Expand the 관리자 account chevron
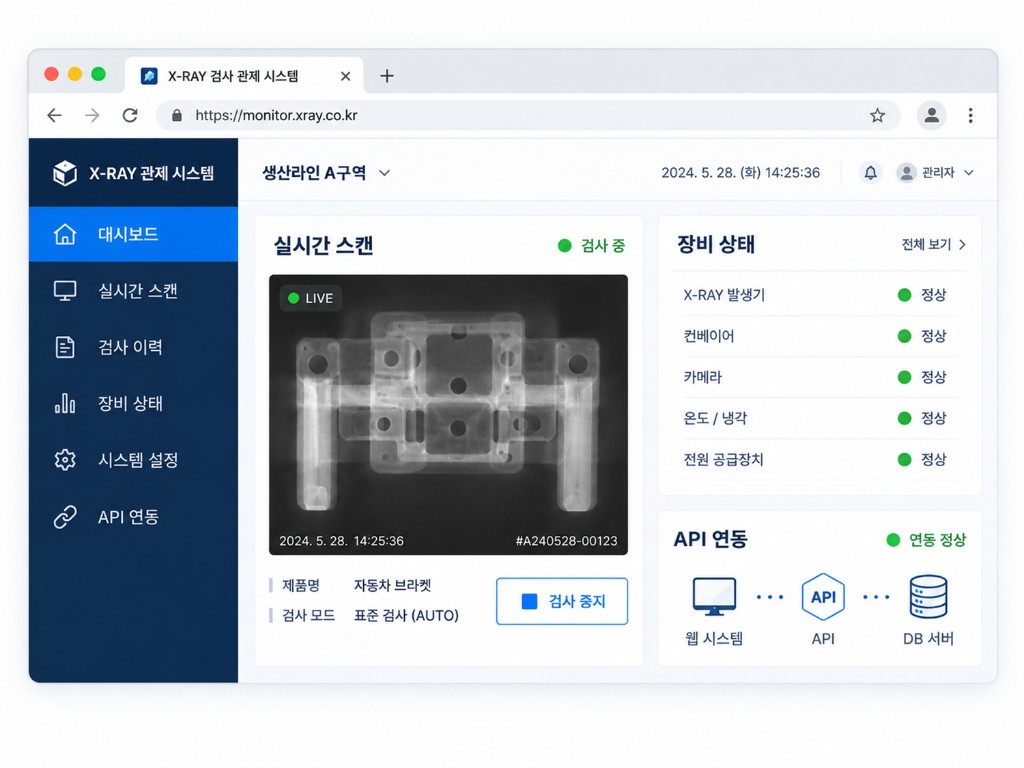 click(x=968, y=173)
